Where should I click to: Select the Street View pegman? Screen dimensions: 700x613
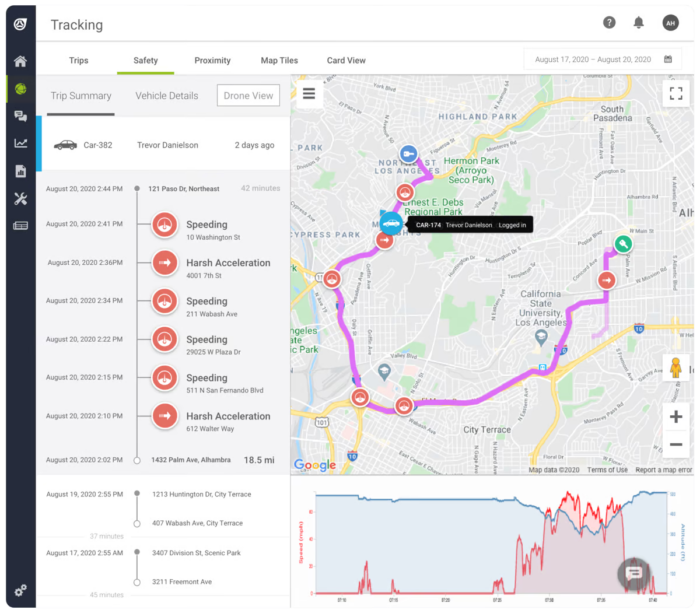click(675, 369)
